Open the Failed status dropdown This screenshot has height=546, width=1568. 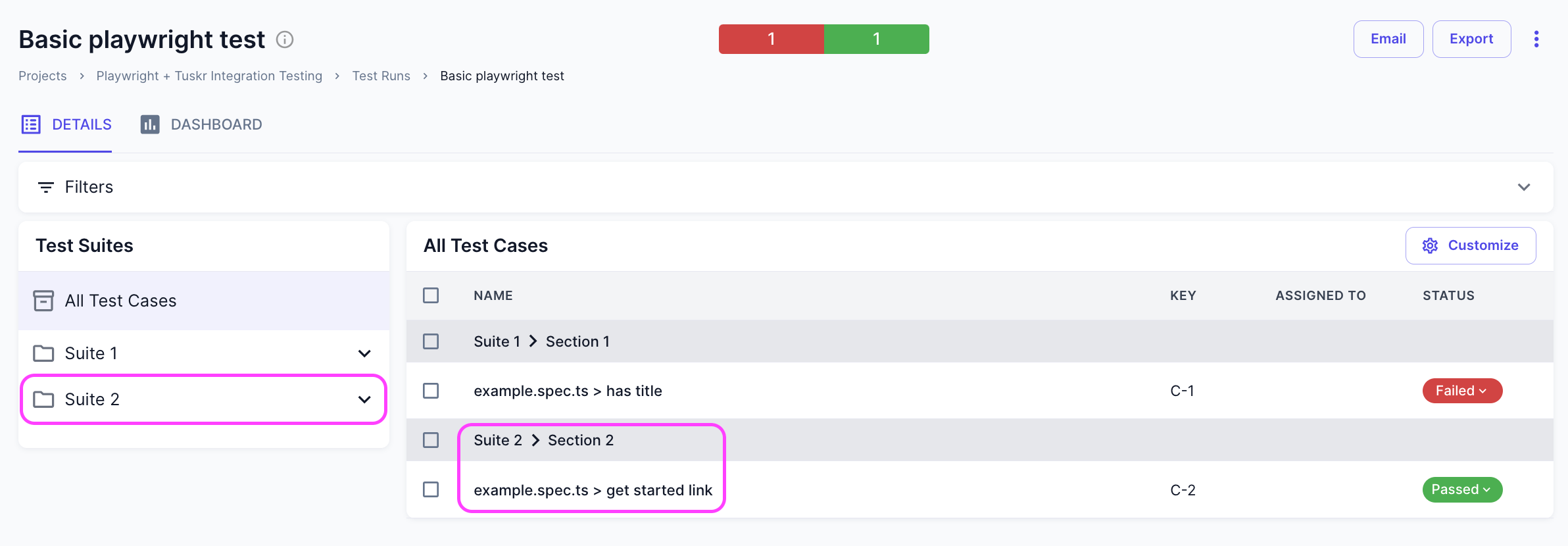pos(1462,391)
